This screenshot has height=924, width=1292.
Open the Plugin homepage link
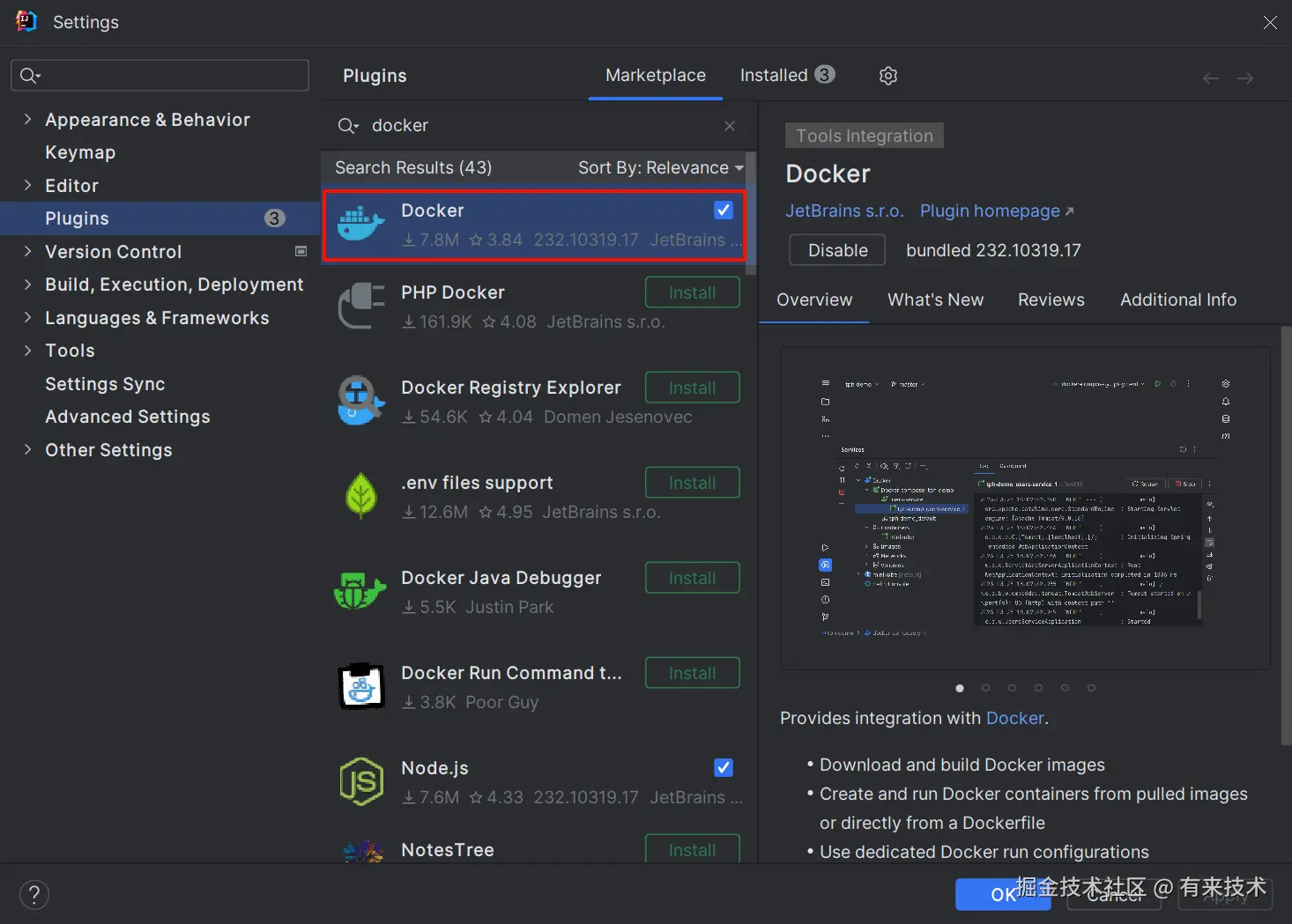pos(997,211)
